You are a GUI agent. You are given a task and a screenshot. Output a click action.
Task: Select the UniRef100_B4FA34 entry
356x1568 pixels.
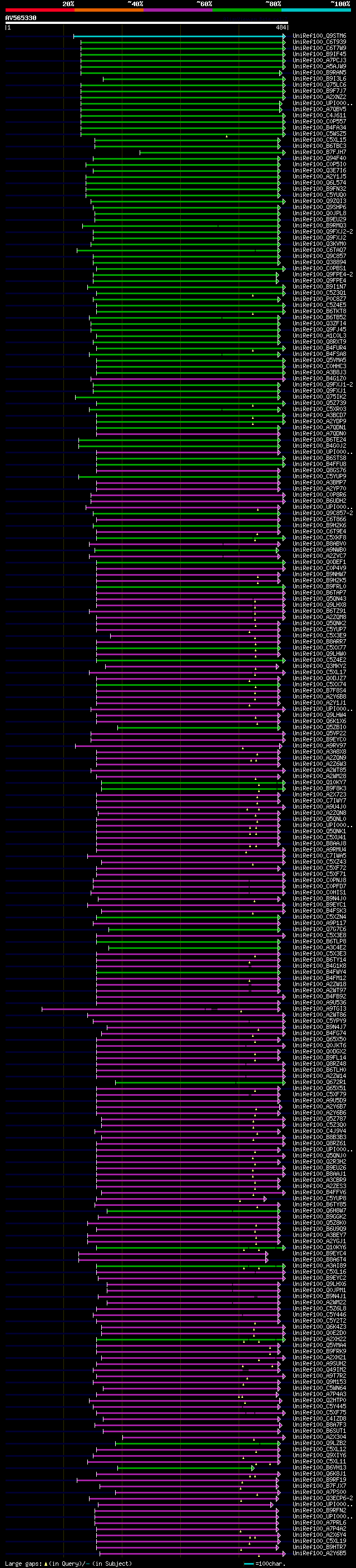coord(319,127)
